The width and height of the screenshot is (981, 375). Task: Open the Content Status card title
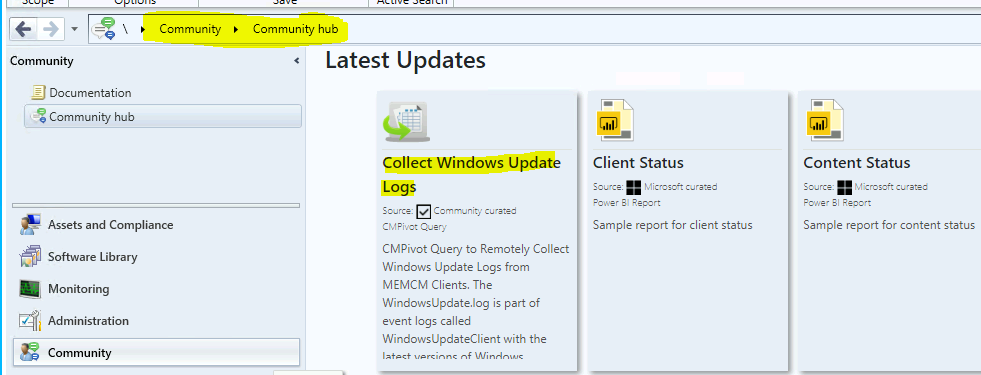(856, 163)
